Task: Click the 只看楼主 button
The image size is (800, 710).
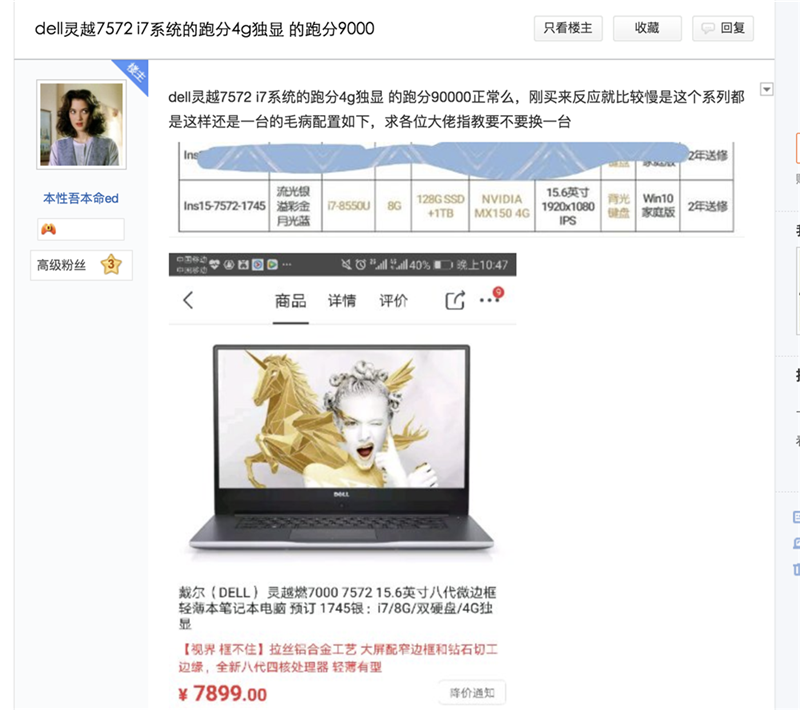Action: [568, 28]
